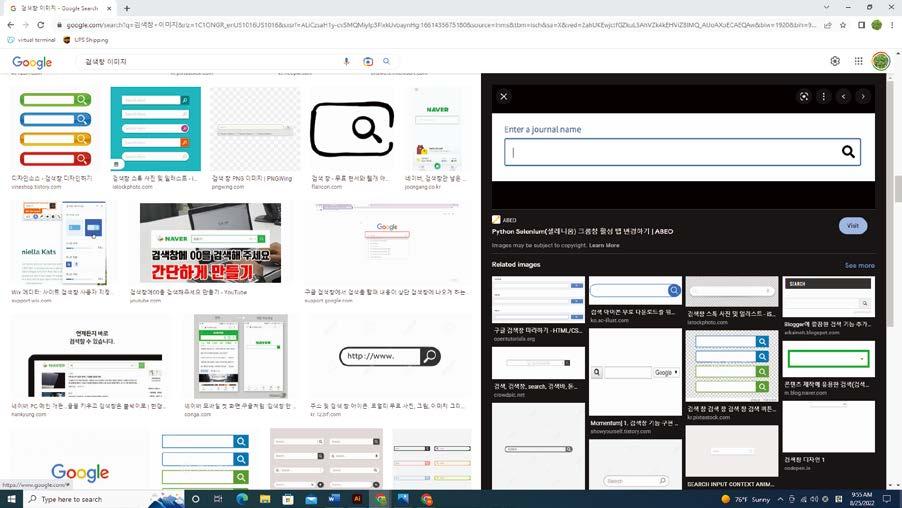The height and width of the screenshot is (508, 902).
Task: Open related image with blue round search
Action: (x=635, y=291)
